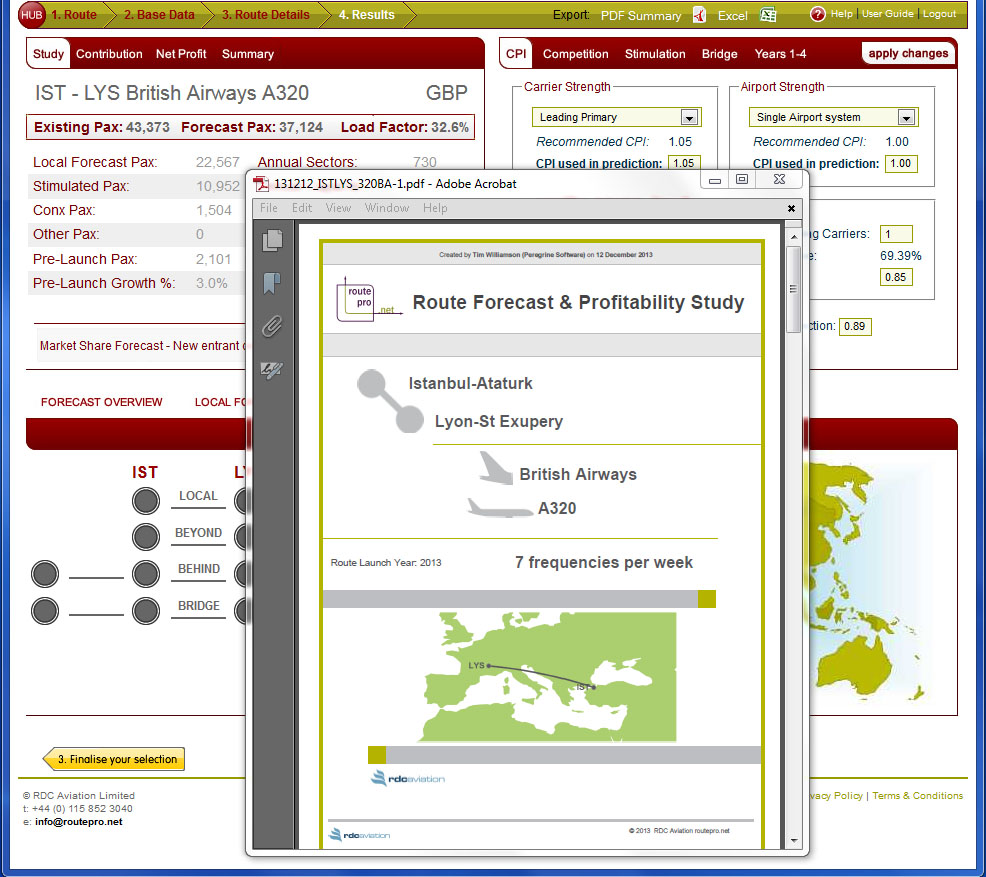Image resolution: width=986 pixels, height=877 pixels.
Task: Switch to the Bridge tab
Action: 719,54
